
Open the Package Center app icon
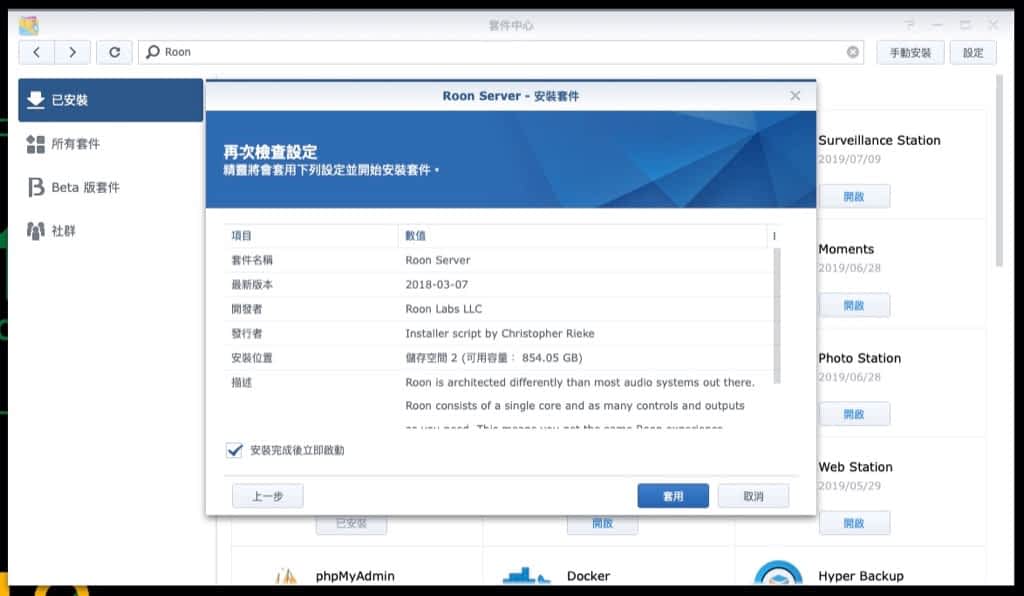[29, 25]
